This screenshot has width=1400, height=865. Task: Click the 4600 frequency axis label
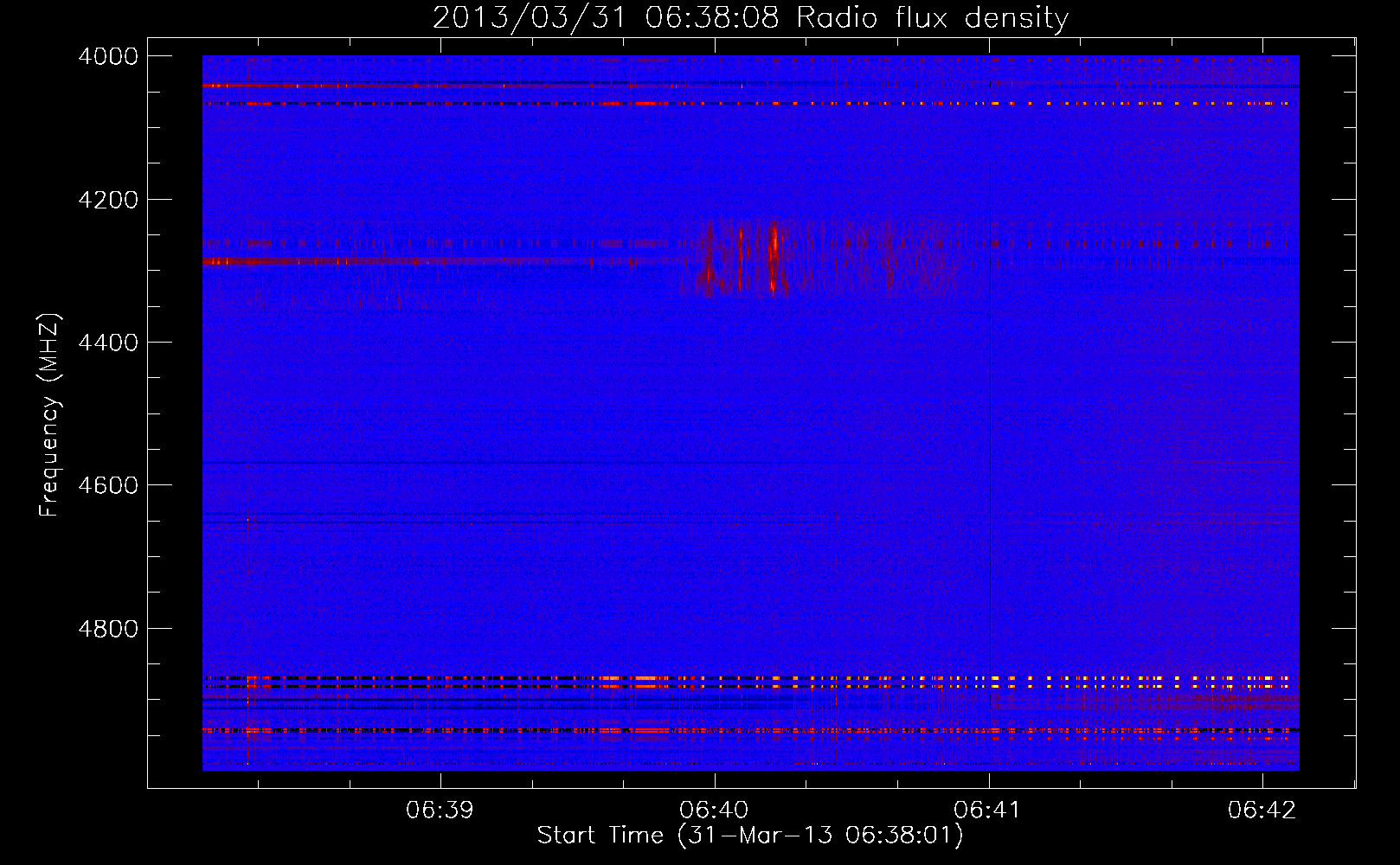point(108,485)
